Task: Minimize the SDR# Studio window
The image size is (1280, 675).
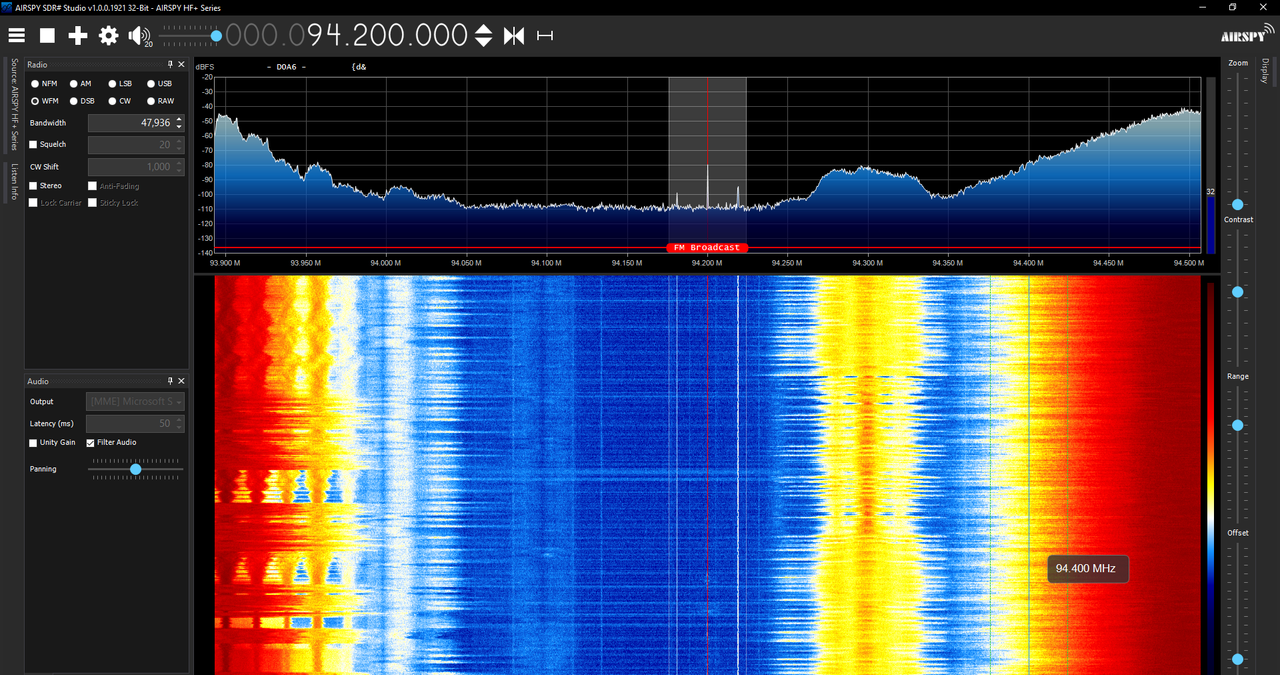Action: point(1205,7)
